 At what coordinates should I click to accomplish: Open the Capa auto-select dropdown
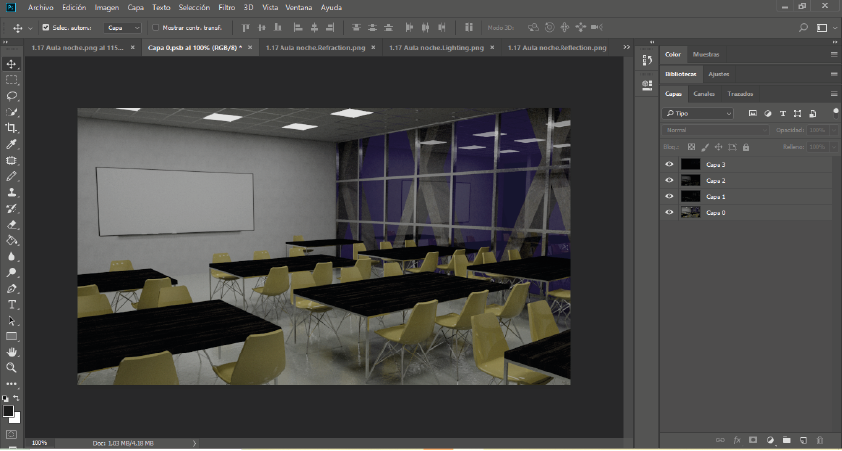(x=123, y=27)
